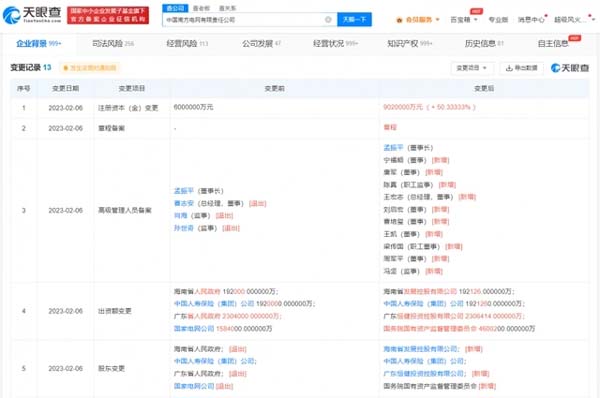Click the crown icon beside 会员服务
Viewport: 600px width, 398px height.
pos(399,20)
